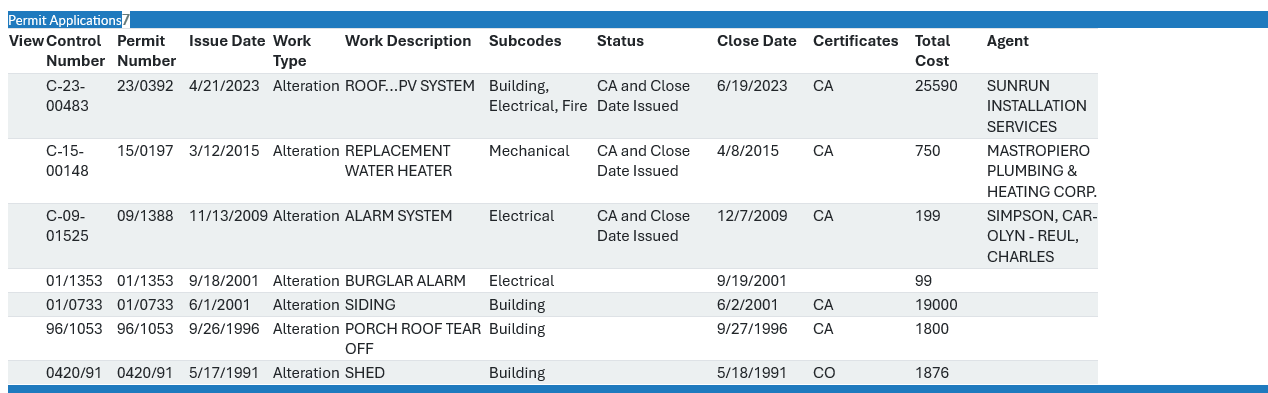Image resolution: width=1268 pixels, height=393 pixels.
Task: Select control number C-09-01525
Action: point(67,226)
